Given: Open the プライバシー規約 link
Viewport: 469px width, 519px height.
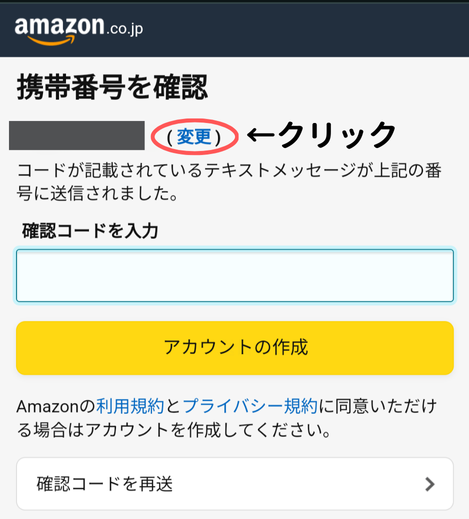Looking at the screenshot, I should click(x=250, y=406).
